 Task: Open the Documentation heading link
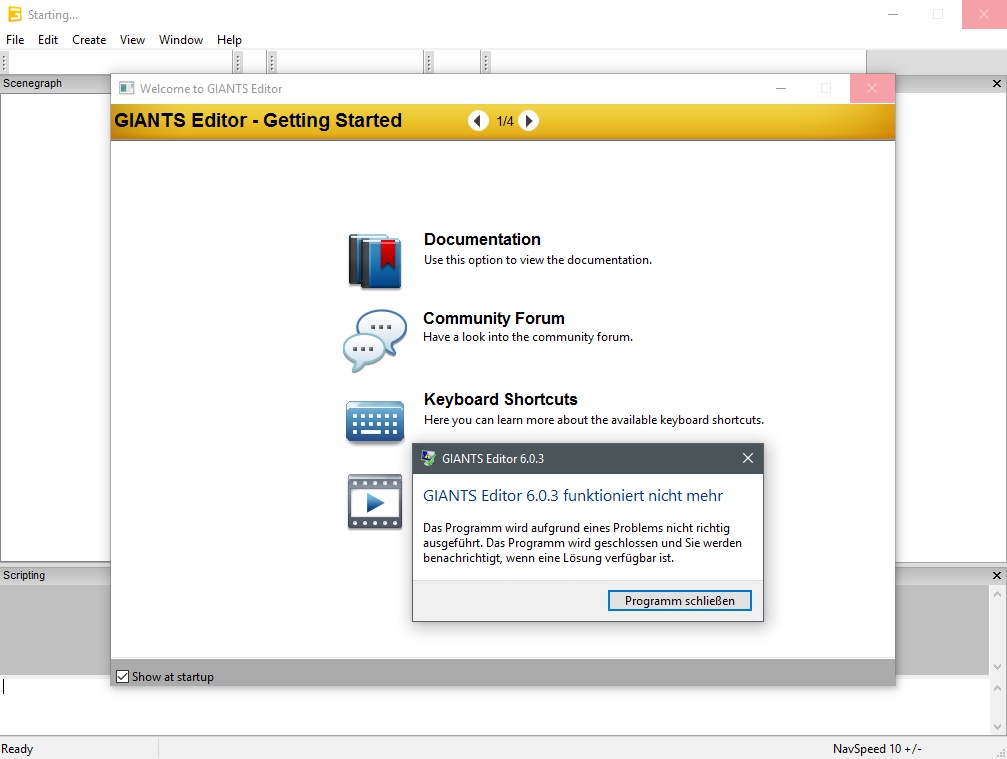(x=482, y=240)
